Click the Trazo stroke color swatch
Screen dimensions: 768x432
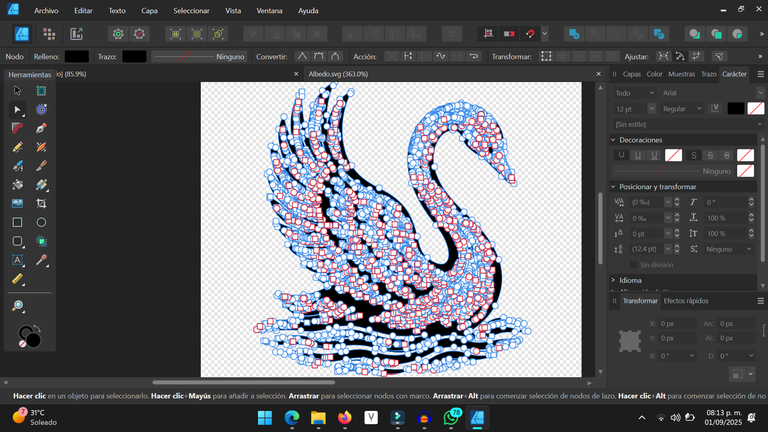coord(134,56)
